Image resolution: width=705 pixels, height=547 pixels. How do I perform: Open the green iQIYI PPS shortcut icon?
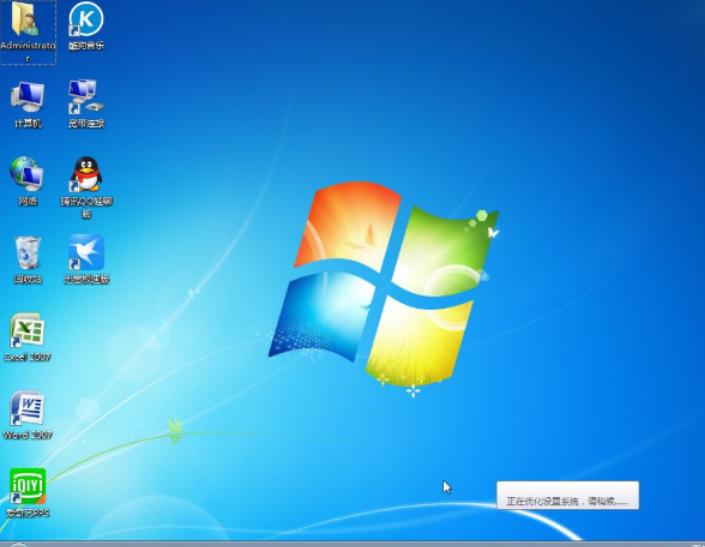point(27,486)
